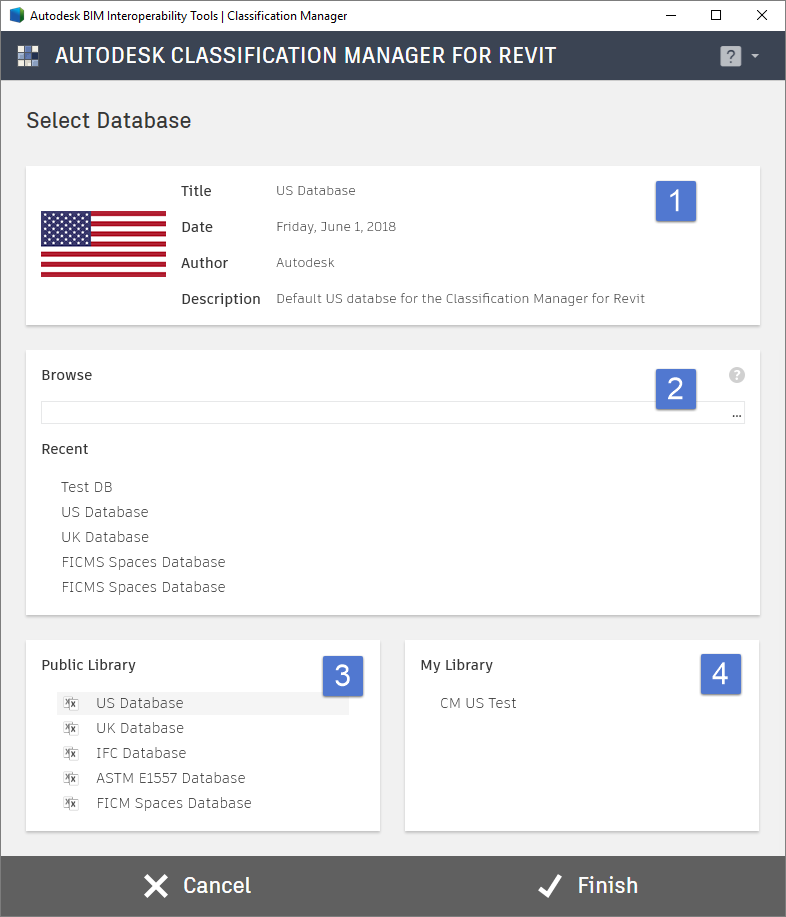
Task: Pick CM US Test in My Library
Action: [x=478, y=703]
